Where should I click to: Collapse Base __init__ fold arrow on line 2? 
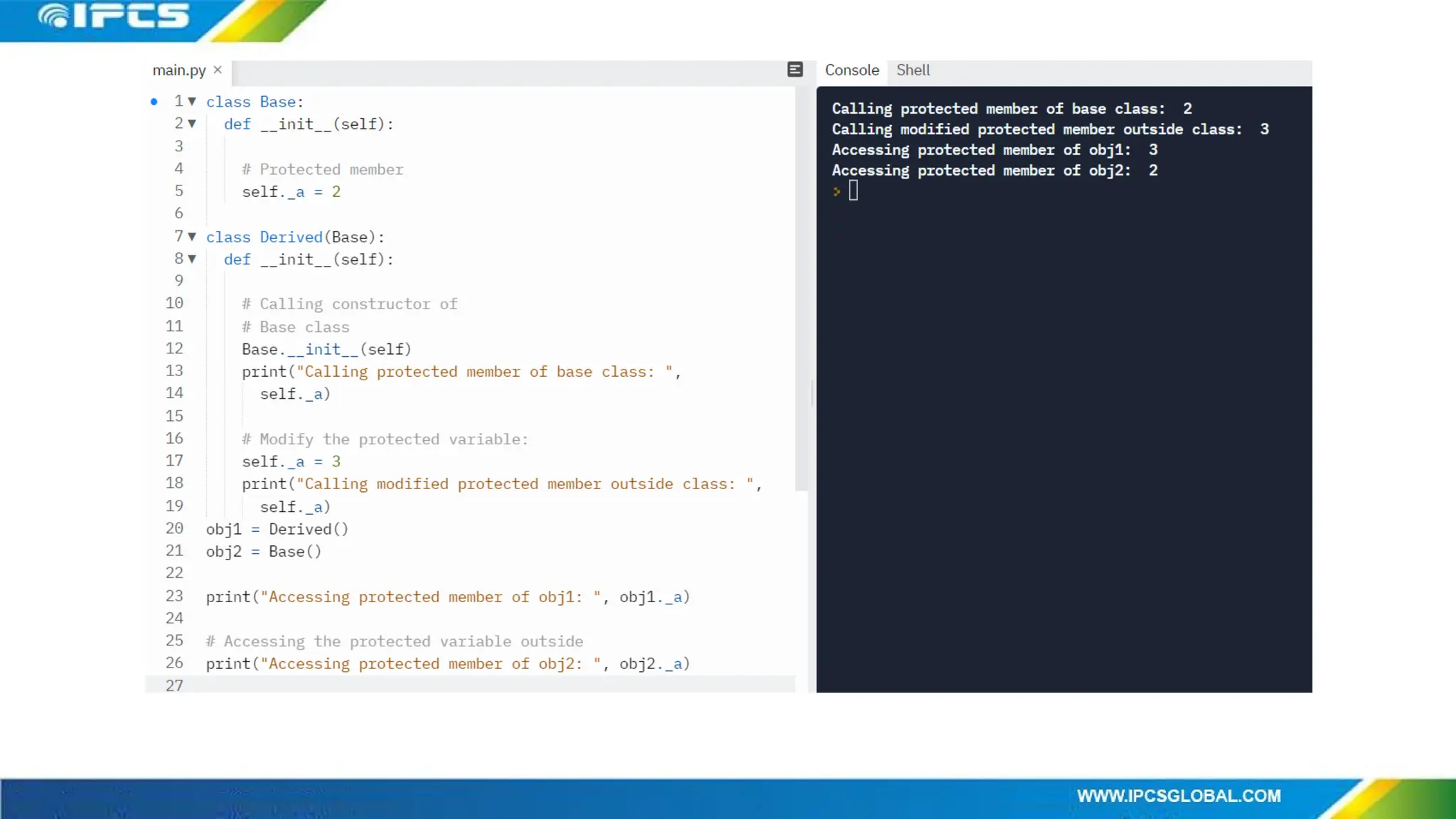pos(192,124)
